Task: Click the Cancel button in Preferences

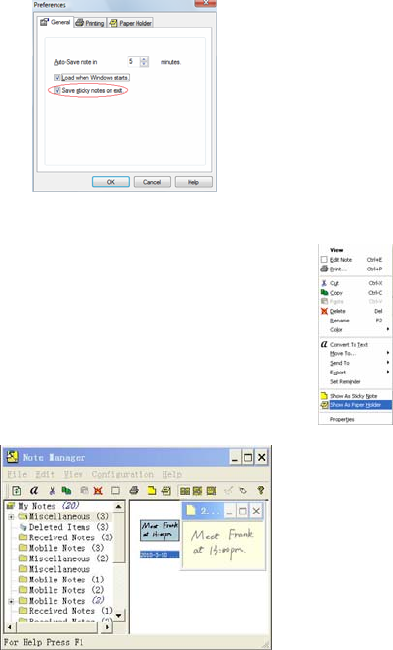Action: [152, 182]
